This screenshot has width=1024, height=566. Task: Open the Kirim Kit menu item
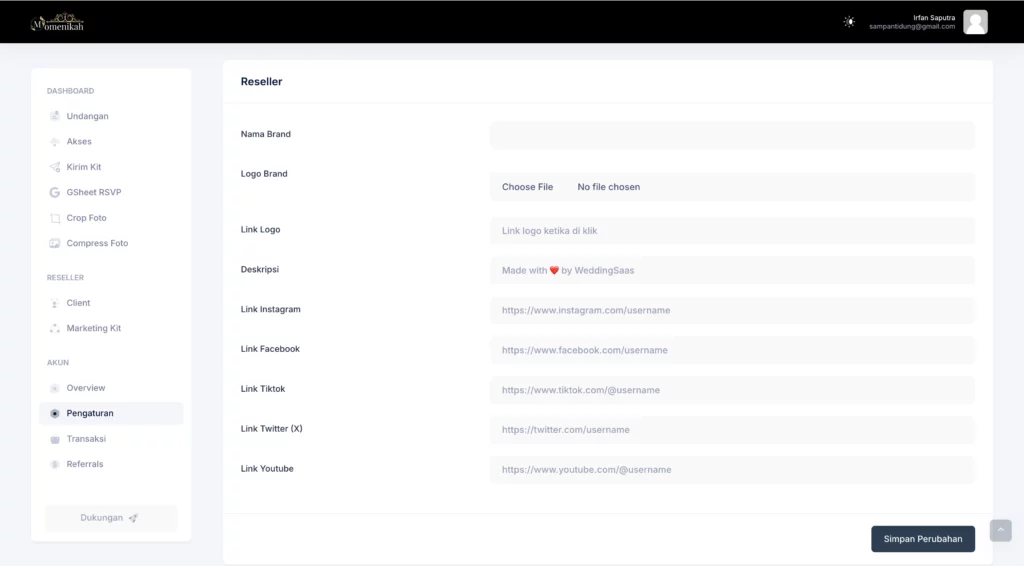click(x=111, y=167)
